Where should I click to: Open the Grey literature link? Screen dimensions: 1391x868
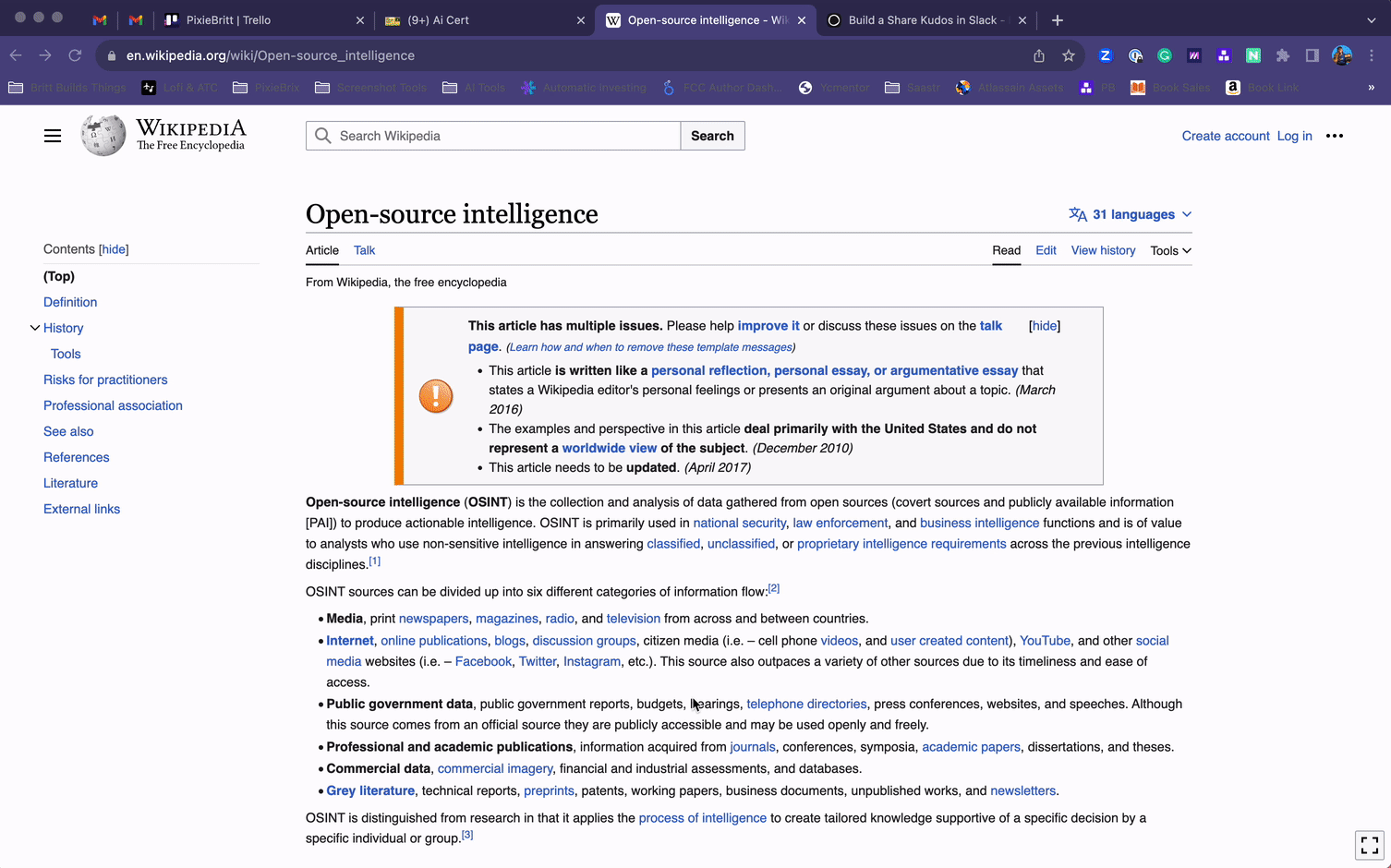click(370, 790)
